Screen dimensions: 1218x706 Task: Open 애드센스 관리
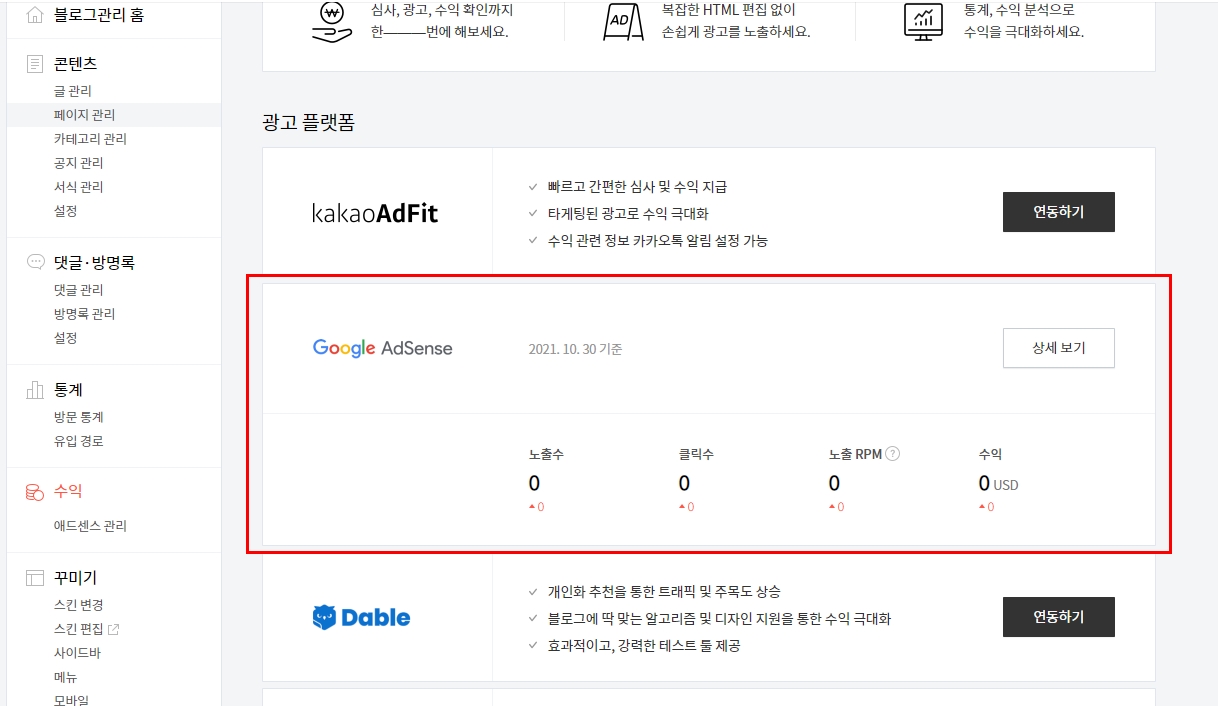point(90,526)
